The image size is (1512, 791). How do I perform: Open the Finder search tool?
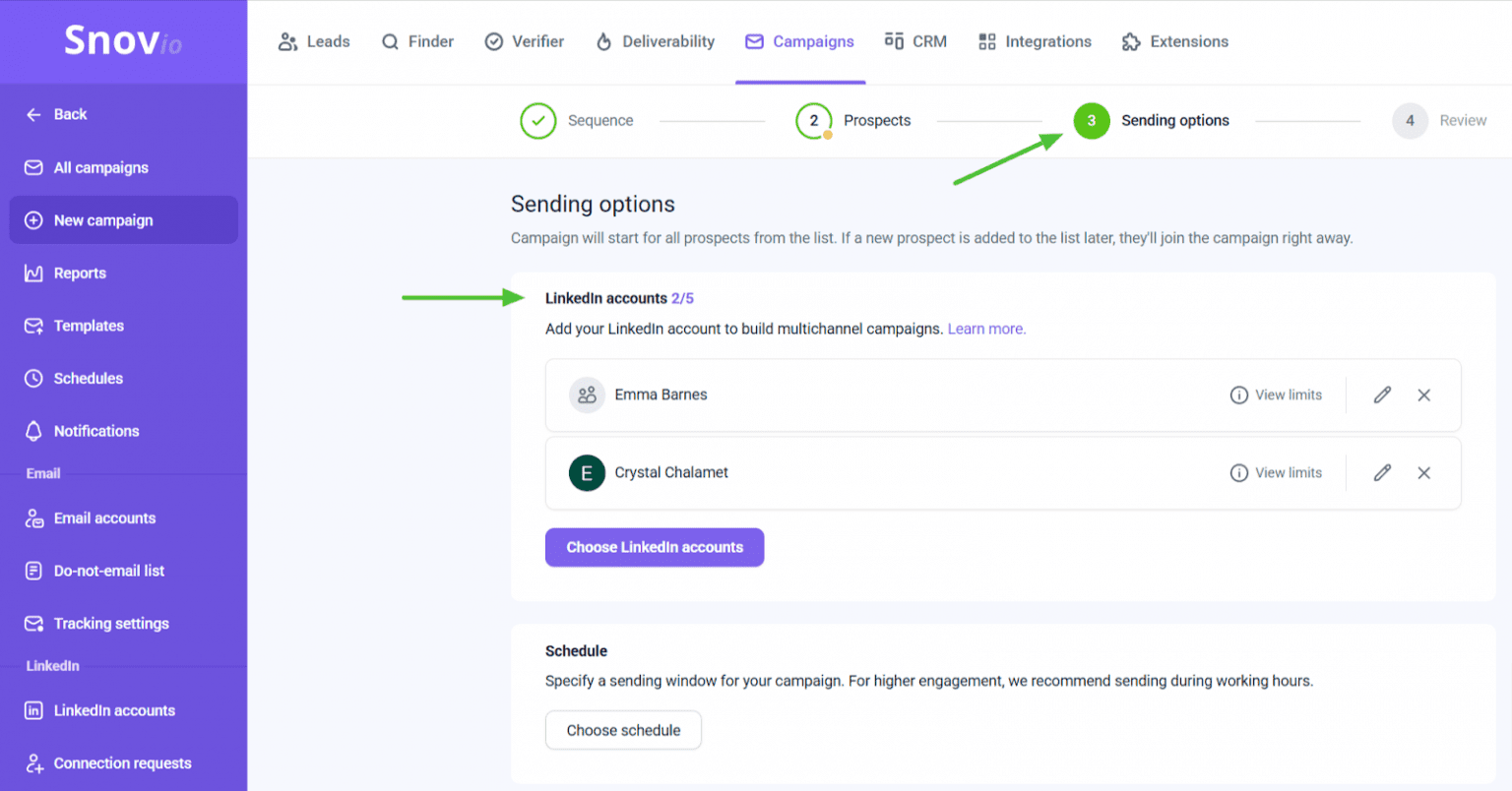[x=417, y=41]
